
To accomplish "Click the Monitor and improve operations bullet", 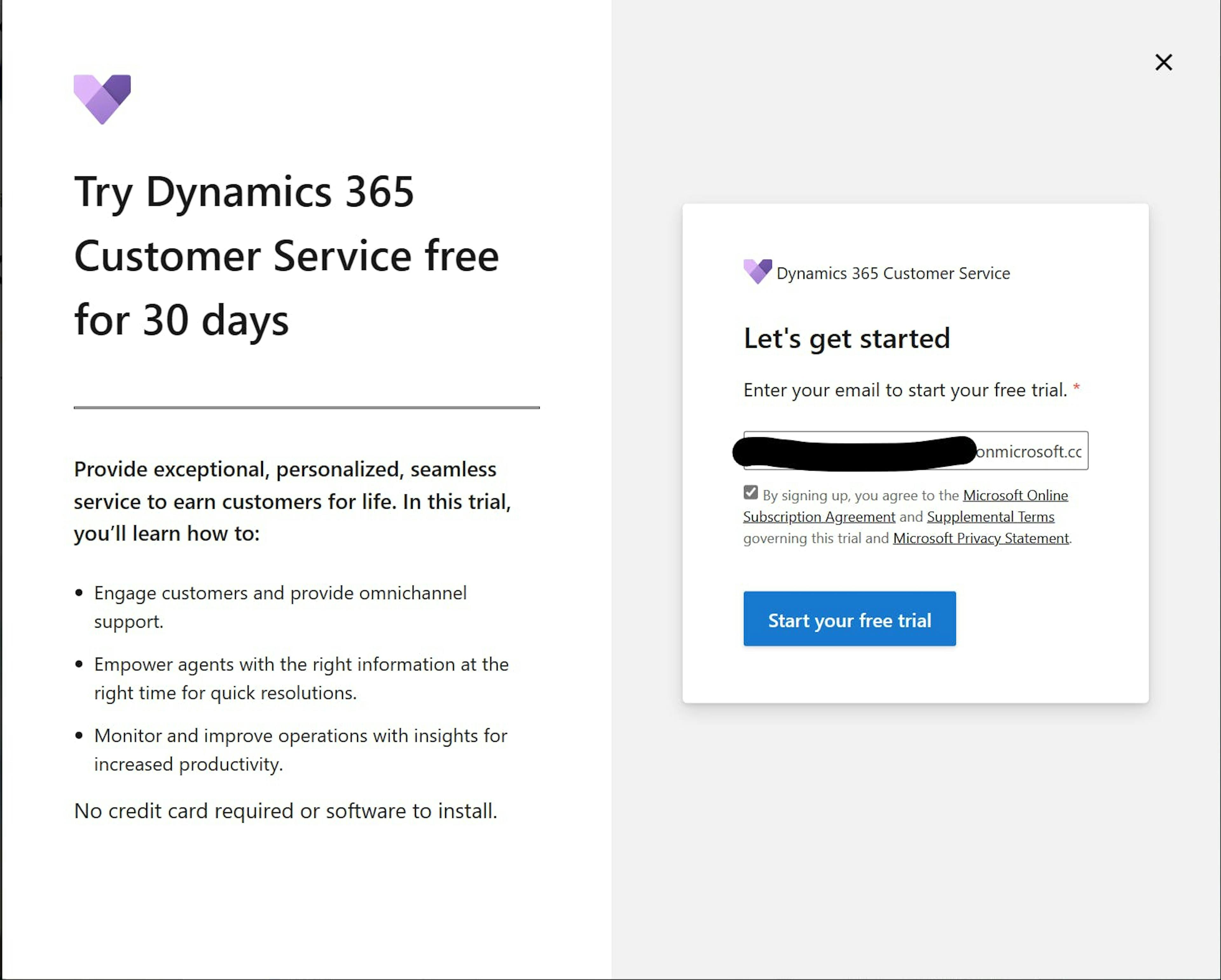I will [x=300, y=749].
